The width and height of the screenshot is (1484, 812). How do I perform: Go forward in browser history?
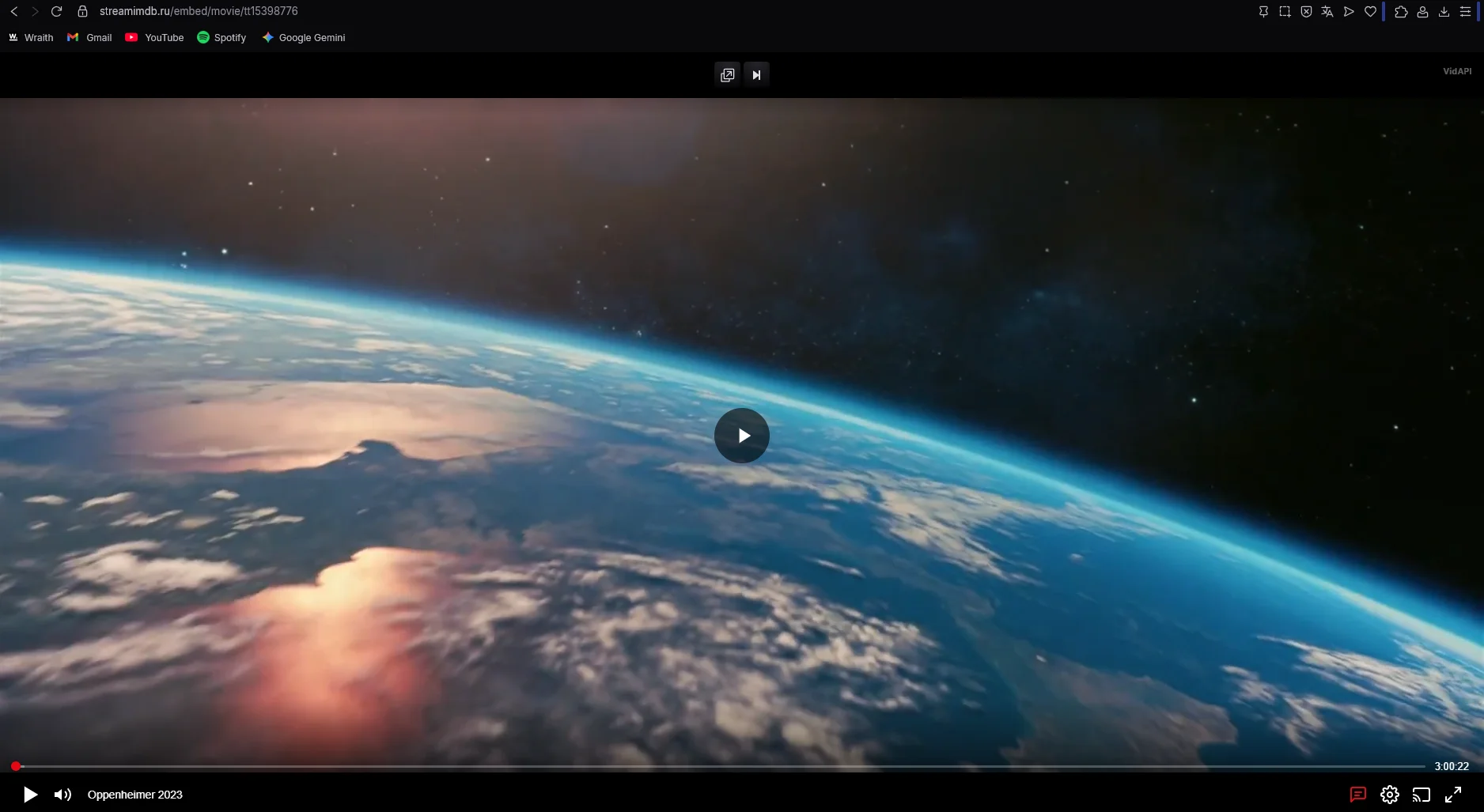pyautogui.click(x=35, y=12)
